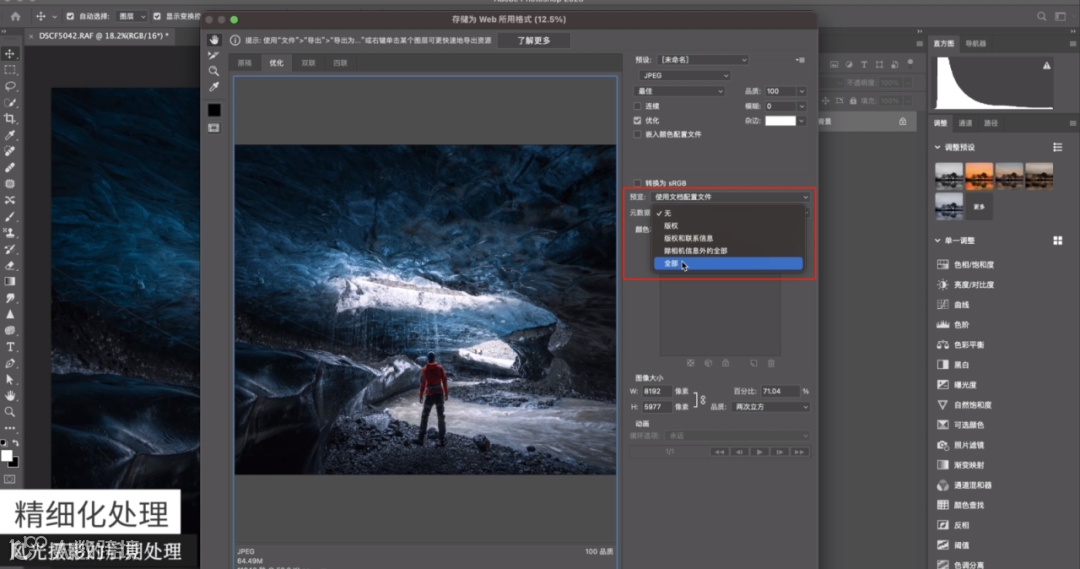Click the 了解更多 button
1080x569 pixels.
534,41
